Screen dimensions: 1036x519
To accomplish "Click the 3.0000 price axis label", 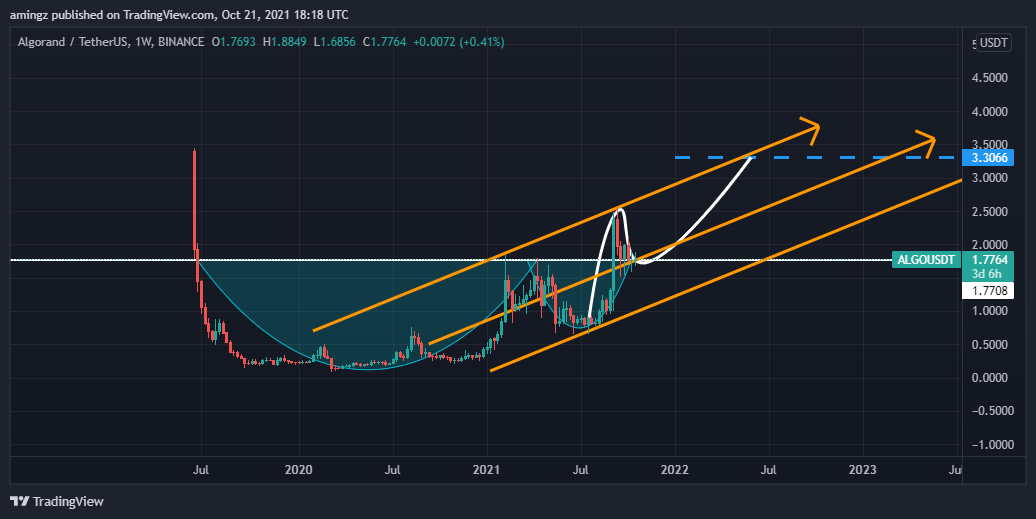I will [990, 178].
